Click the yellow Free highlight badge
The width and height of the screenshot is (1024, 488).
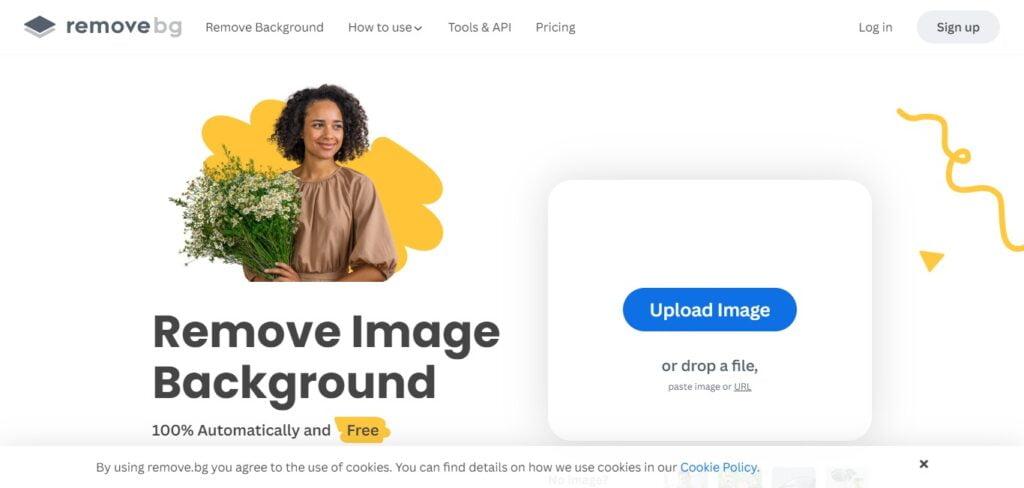pyautogui.click(x=362, y=430)
